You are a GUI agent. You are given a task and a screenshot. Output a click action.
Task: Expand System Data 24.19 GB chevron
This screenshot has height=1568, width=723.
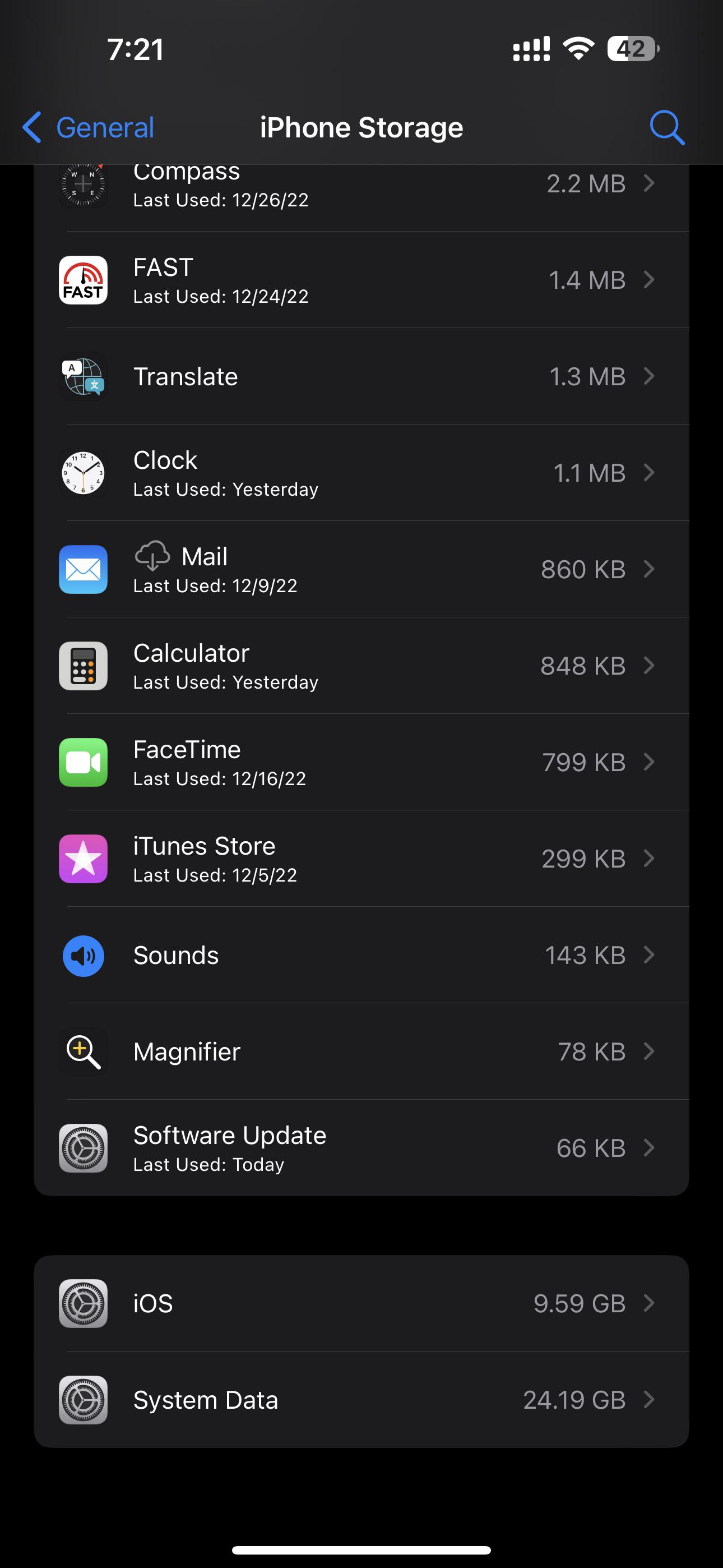click(649, 1400)
